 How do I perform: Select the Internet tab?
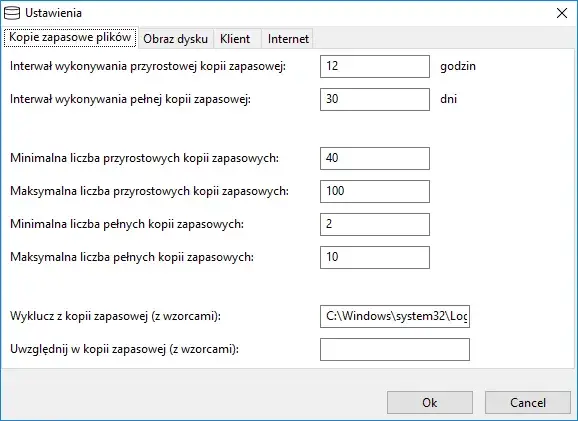[288, 39]
